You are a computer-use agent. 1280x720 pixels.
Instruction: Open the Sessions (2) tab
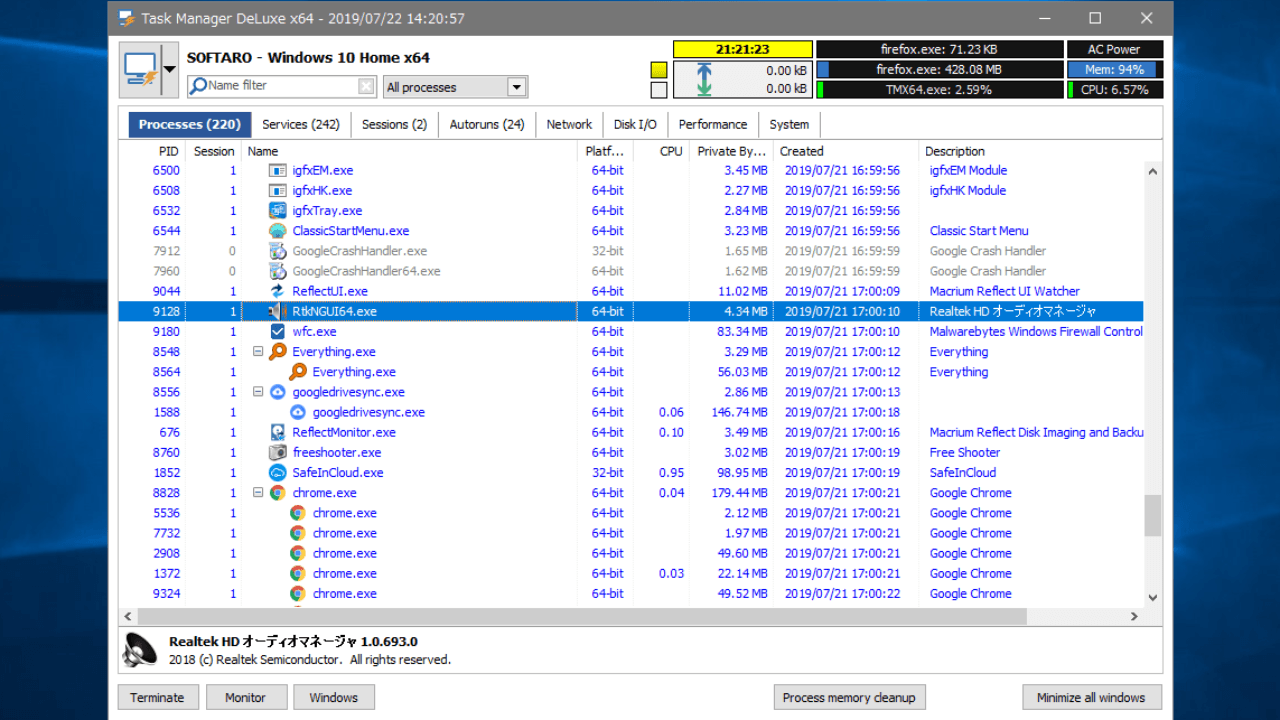(394, 124)
